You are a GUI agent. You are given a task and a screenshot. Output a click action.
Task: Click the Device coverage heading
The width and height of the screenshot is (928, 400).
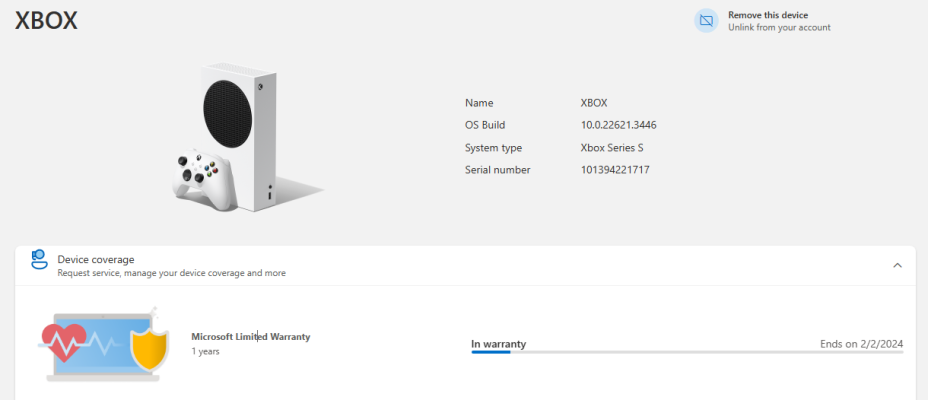click(96, 259)
